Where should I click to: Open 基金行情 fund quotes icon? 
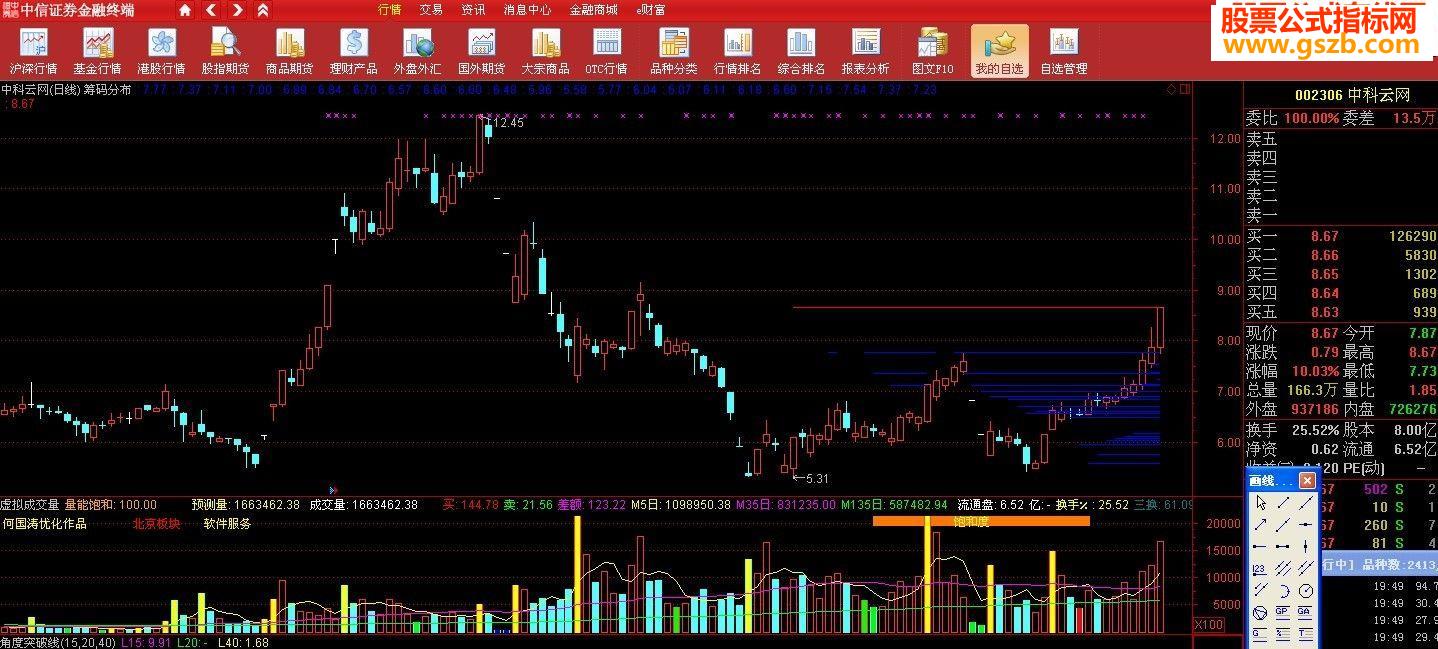(x=97, y=50)
